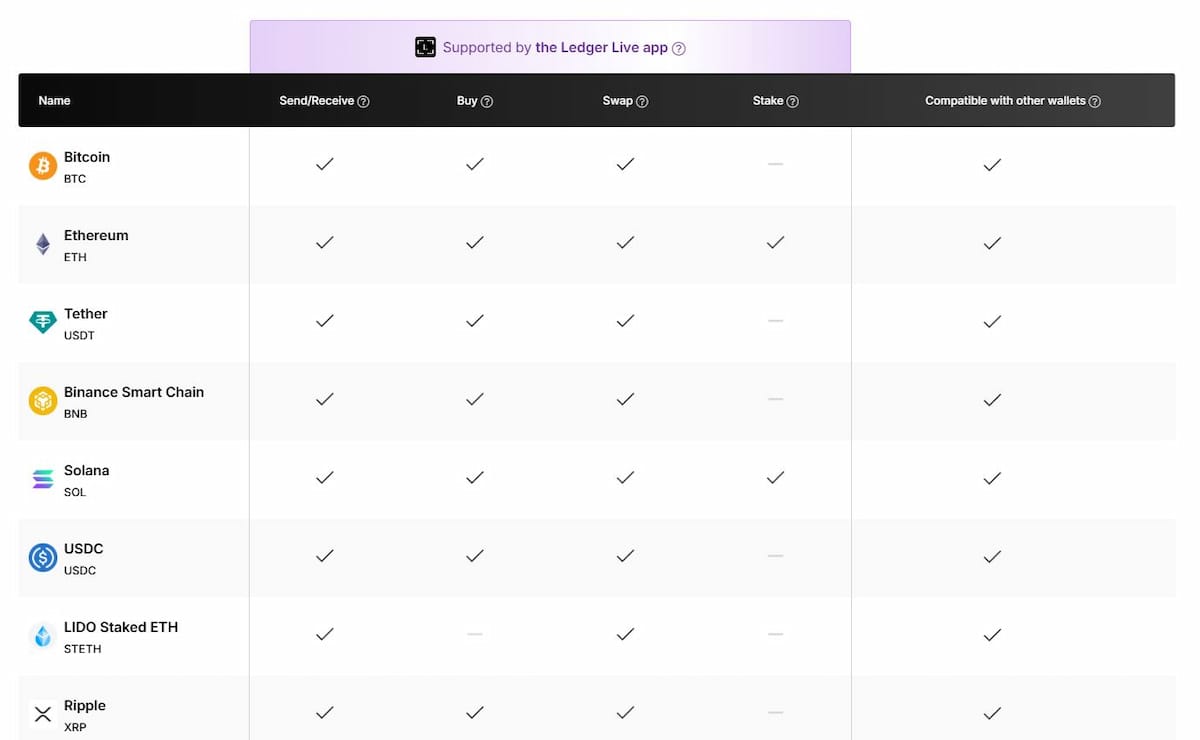Open the Stake column help tooltip
This screenshot has width=1200, height=740.
tap(792, 100)
